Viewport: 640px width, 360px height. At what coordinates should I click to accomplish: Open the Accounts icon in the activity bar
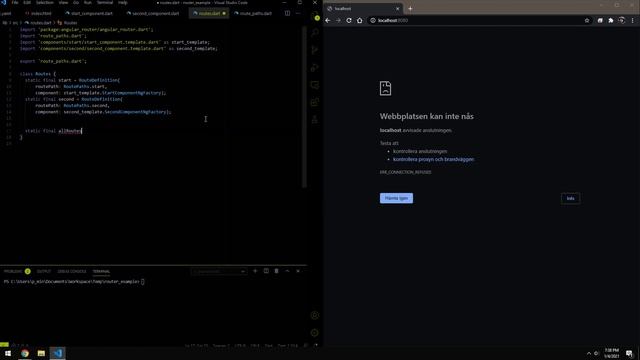(315, 315)
